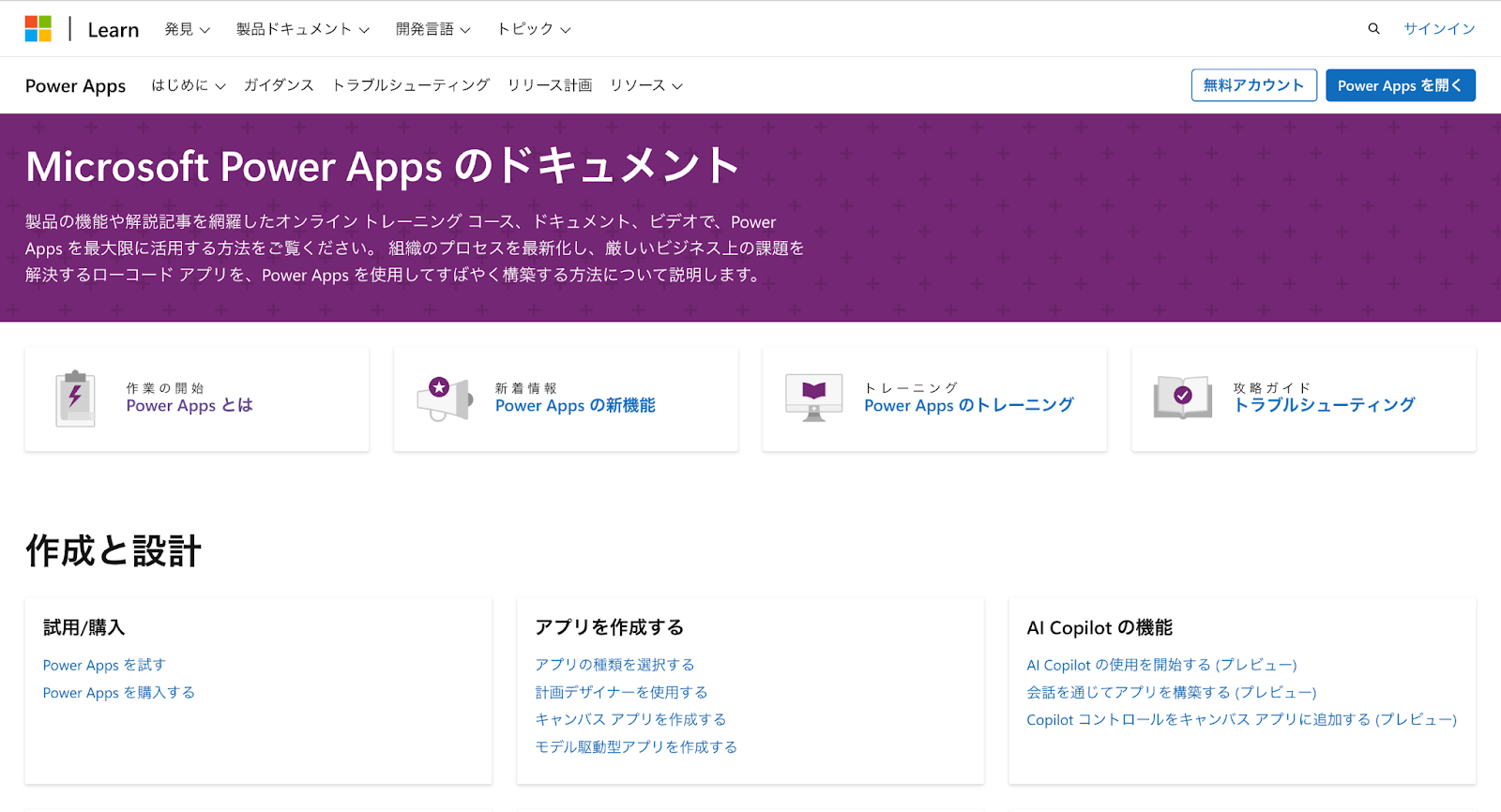This screenshot has width=1501, height=812.
Task: Open the トラブルシューティング nav item
Action: coord(411,85)
